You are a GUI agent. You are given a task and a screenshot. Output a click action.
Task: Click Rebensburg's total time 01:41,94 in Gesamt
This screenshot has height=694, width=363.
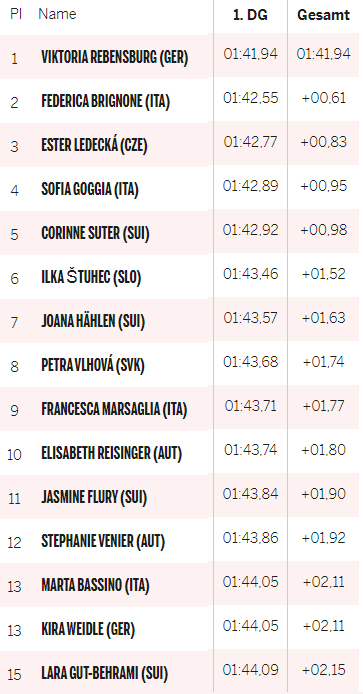tap(323, 54)
